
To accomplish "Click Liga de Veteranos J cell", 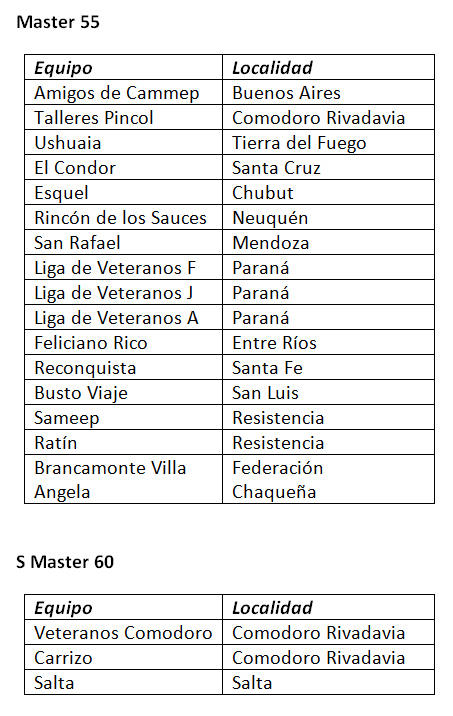I will 123,293.
